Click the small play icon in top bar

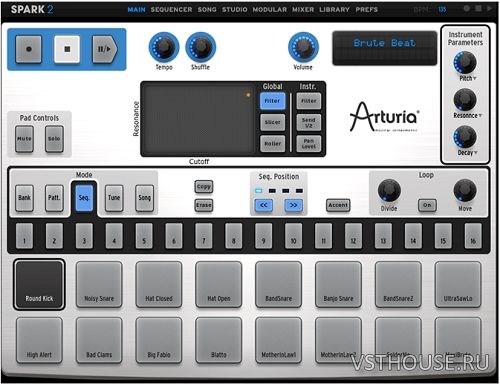(489, 9)
